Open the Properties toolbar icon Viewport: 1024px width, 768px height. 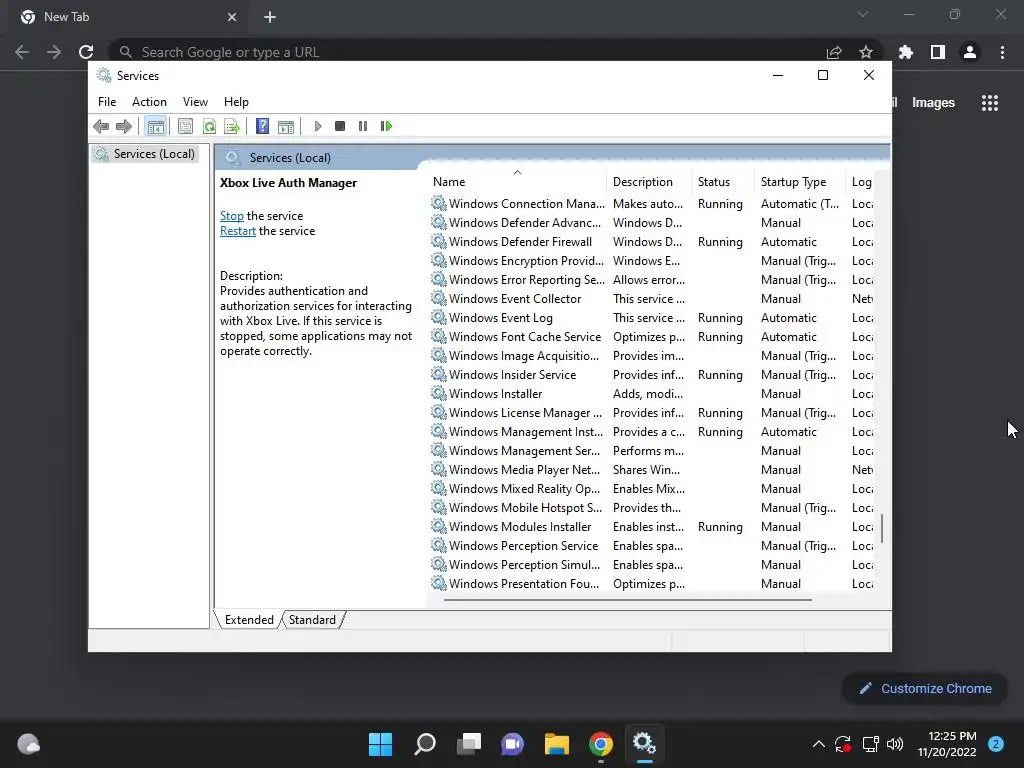click(x=185, y=126)
